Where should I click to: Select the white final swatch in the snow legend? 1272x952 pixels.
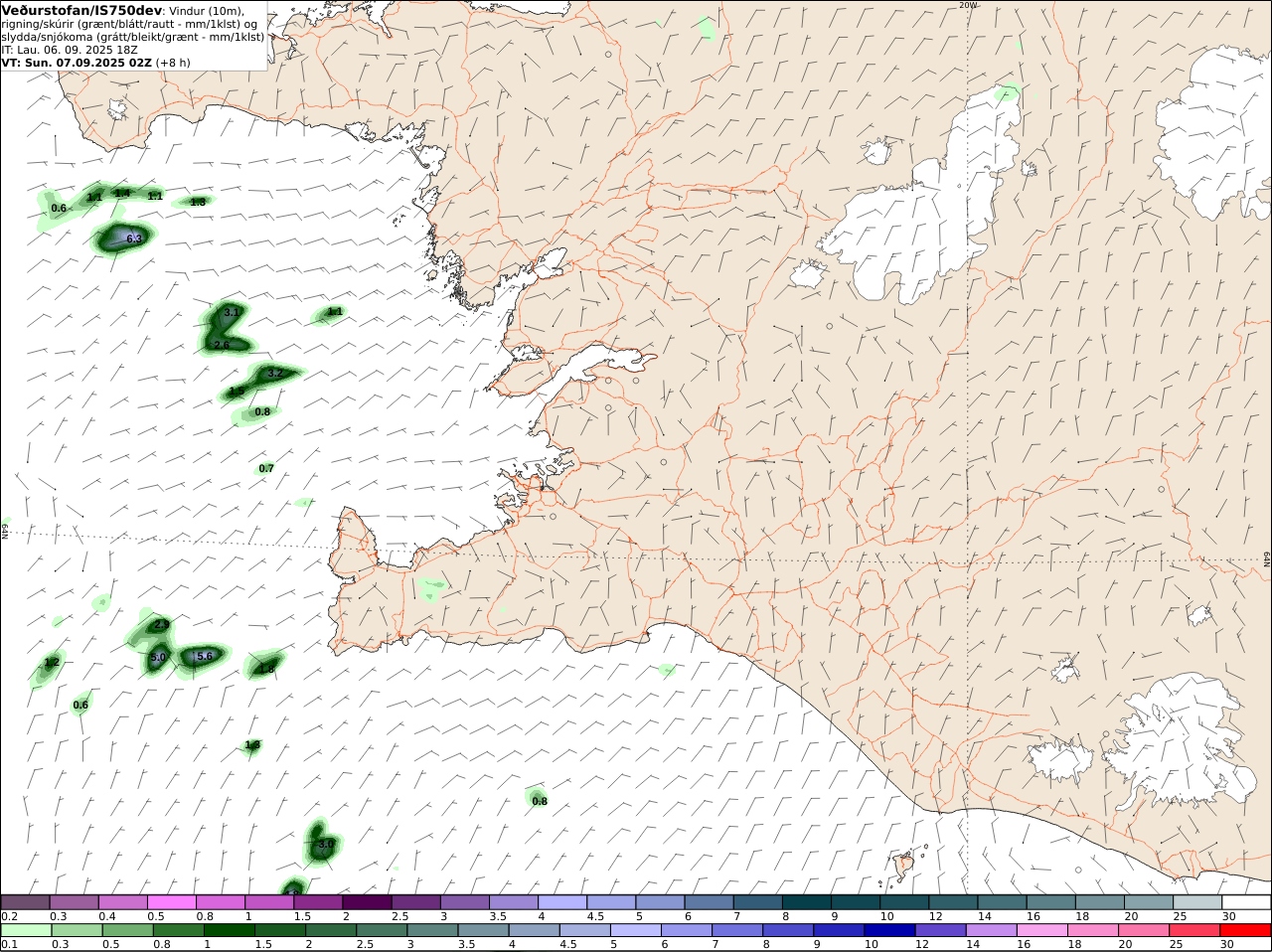pyautogui.click(x=1246, y=902)
